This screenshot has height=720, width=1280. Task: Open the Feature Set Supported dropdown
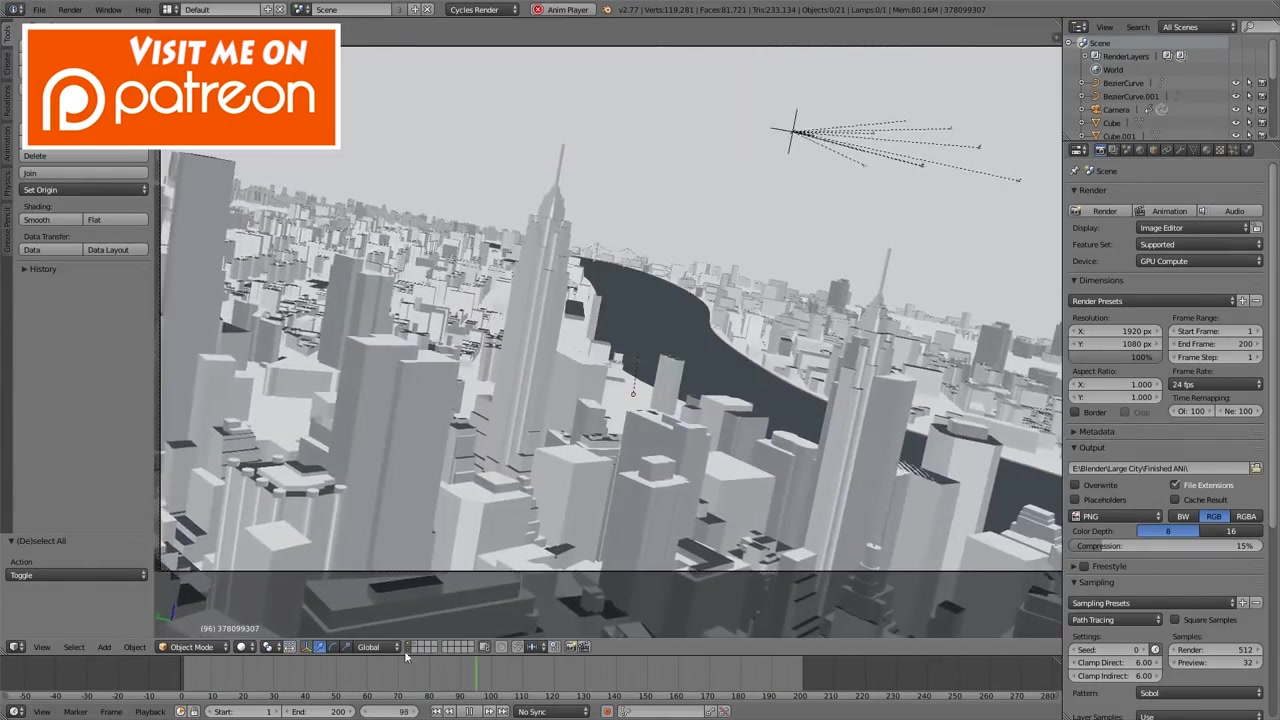click(x=1200, y=245)
